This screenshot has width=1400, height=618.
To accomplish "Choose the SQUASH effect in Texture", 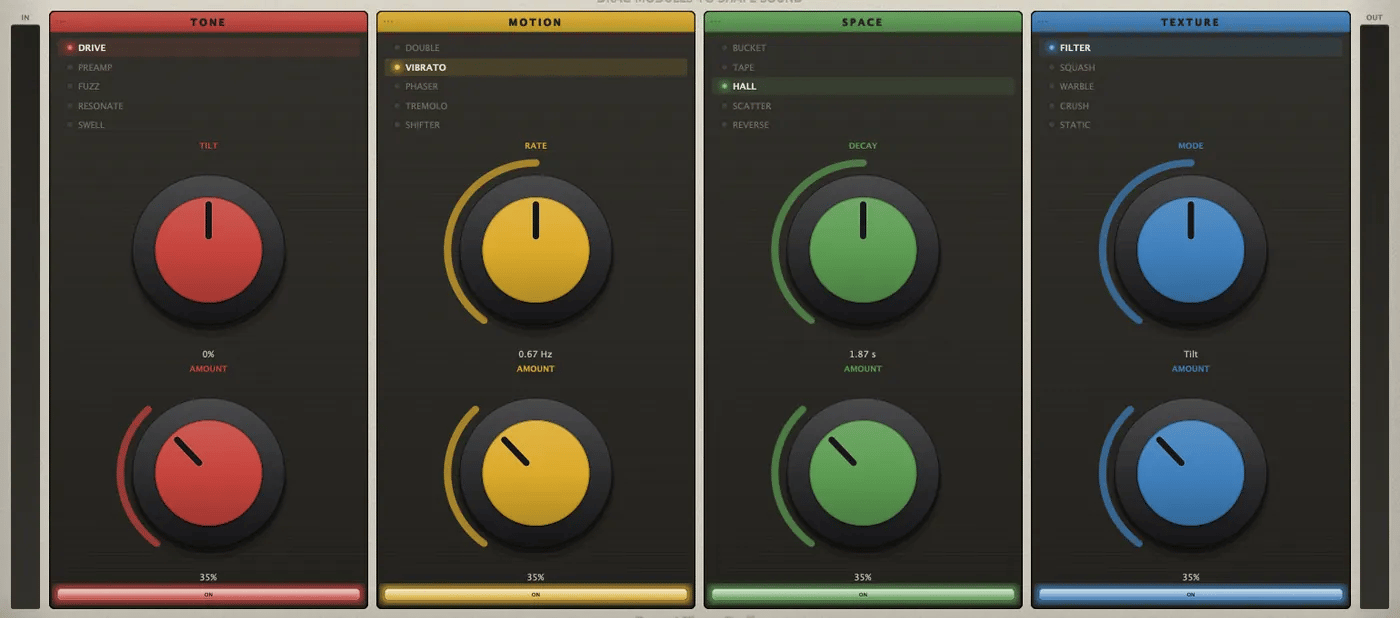I will pyautogui.click(x=1191, y=67).
